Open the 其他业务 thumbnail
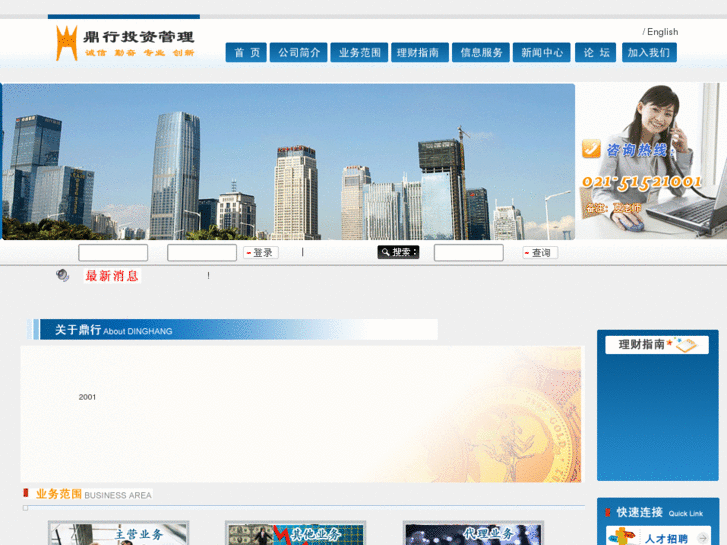727x545 pixels. (295, 533)
